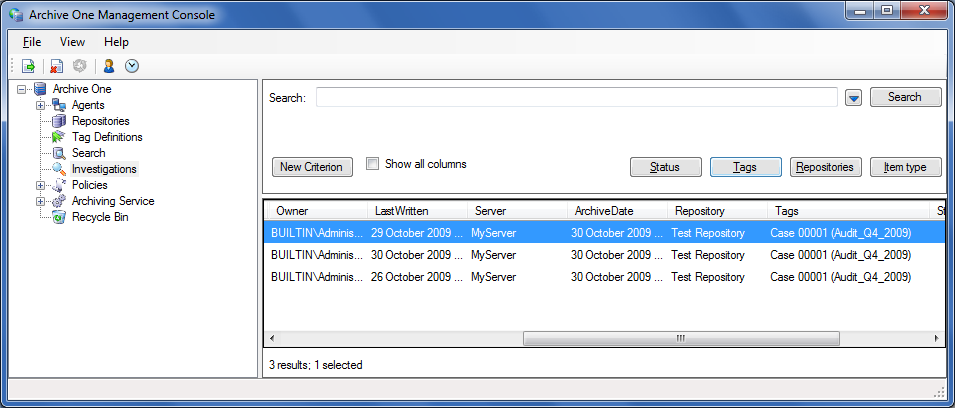Open the View menu
The image size is (955, 408).
(72, 42)
